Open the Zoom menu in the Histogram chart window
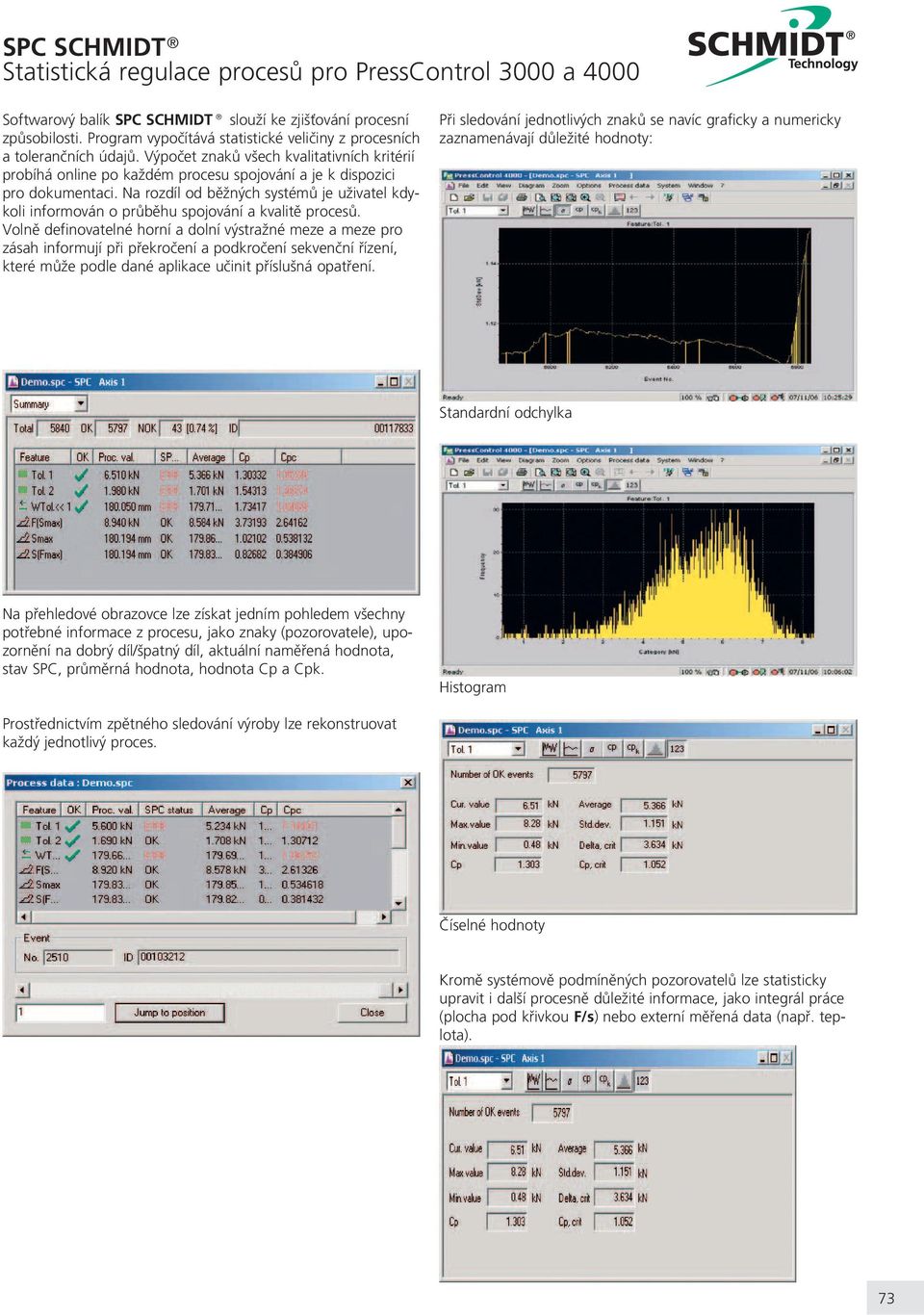This screenshot has width=924, height=1315. tap(560, 460)
